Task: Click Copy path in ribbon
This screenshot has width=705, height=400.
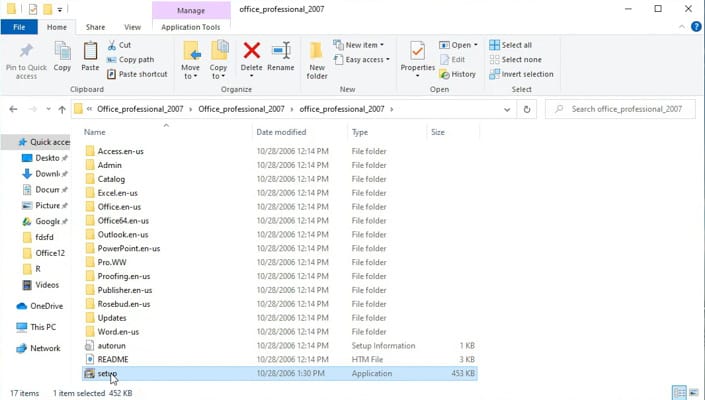Action: 130,59
